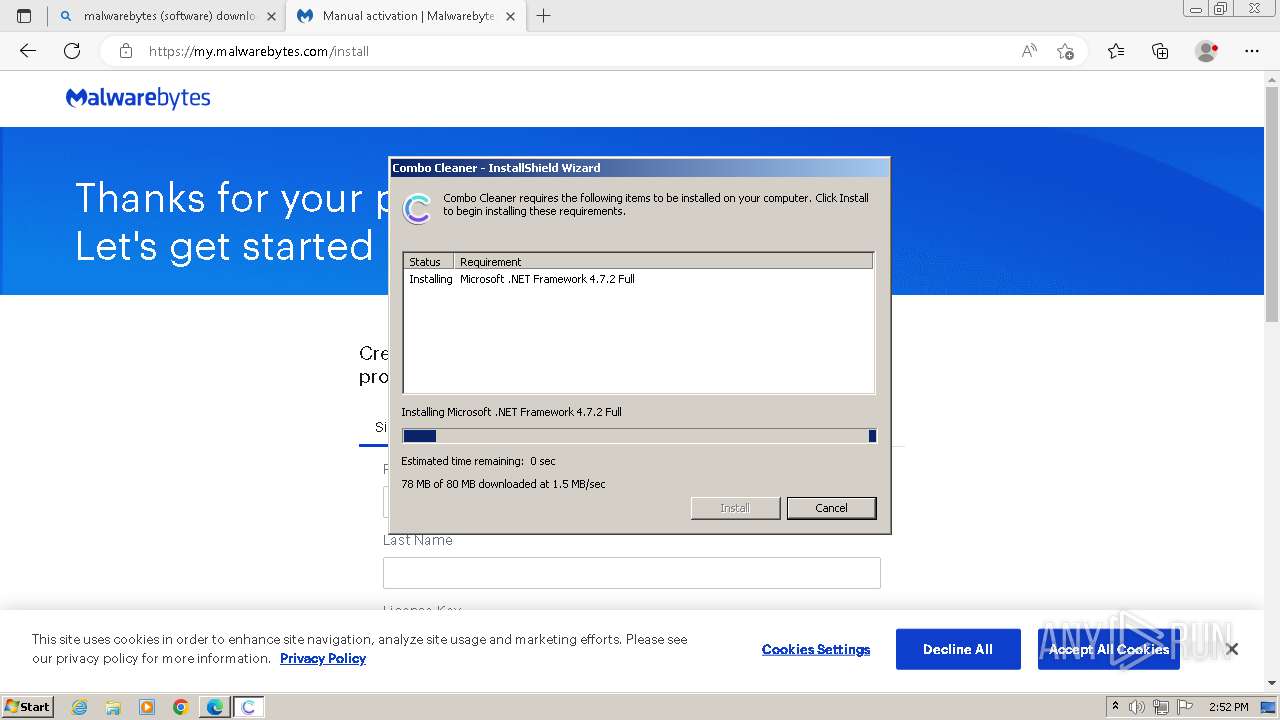Open the network tray icon
Screen dimensions: 1280x720
click(x=1161, y=707)
